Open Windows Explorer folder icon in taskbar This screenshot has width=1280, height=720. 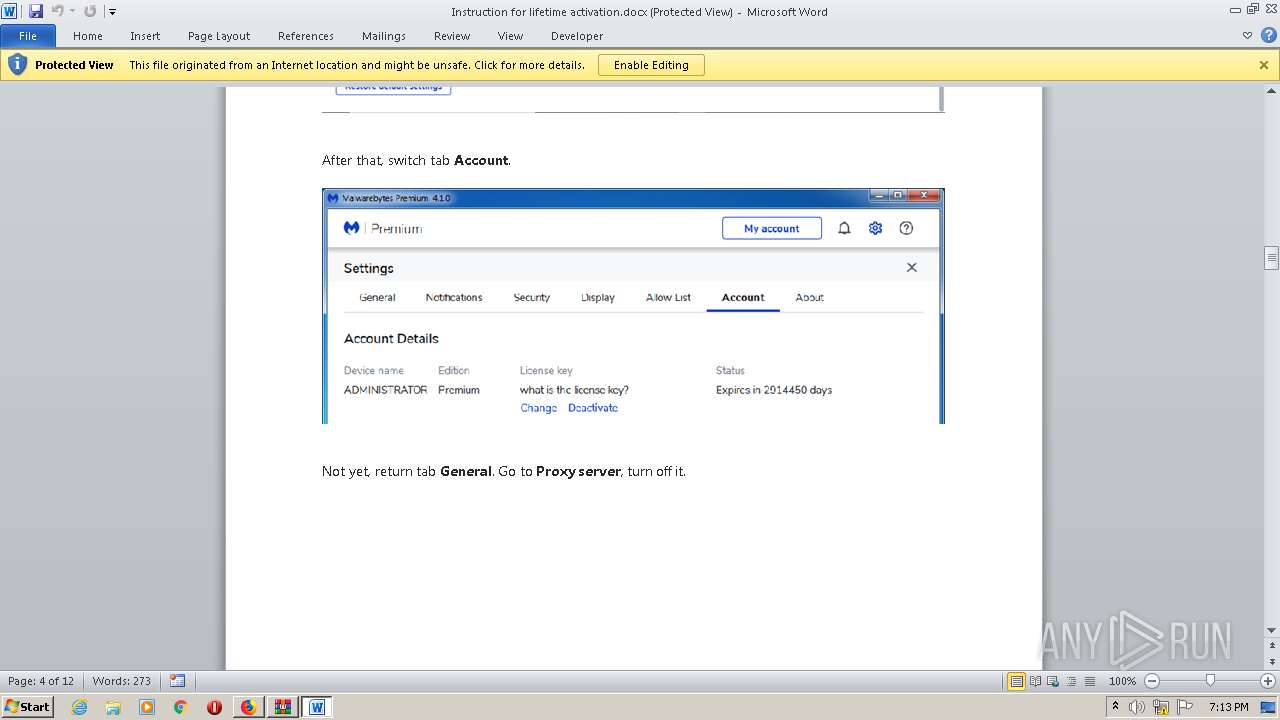coord(113,707)
